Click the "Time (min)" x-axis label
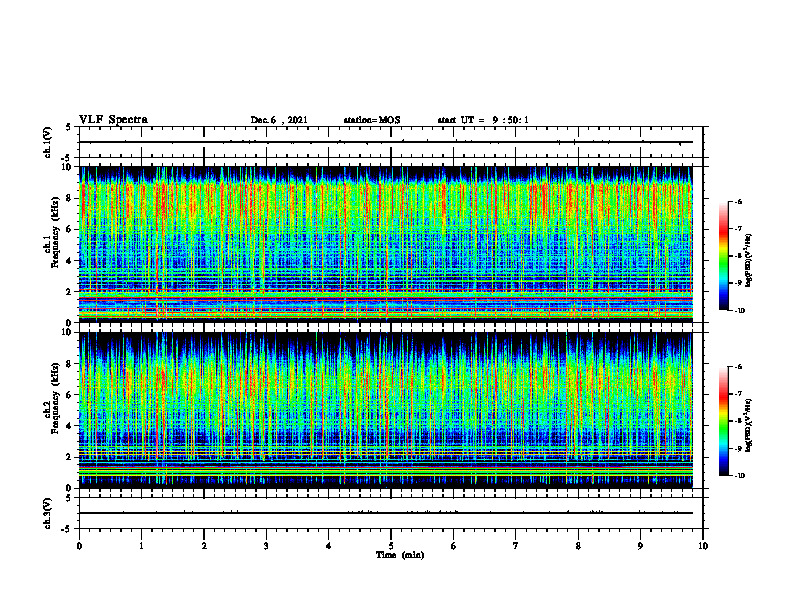This screenshot has width=792, height=612. point(400,555)
